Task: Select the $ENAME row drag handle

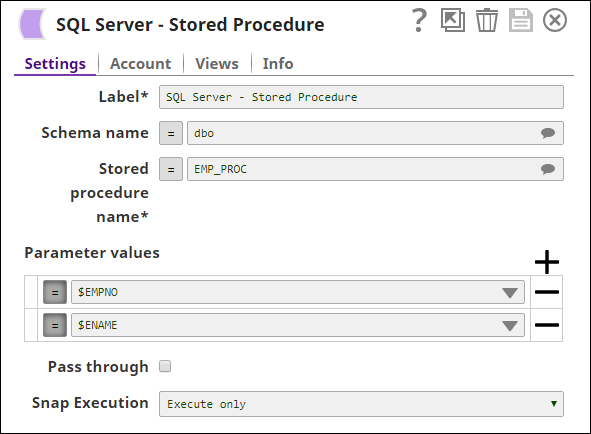Action: click(31, 325)
